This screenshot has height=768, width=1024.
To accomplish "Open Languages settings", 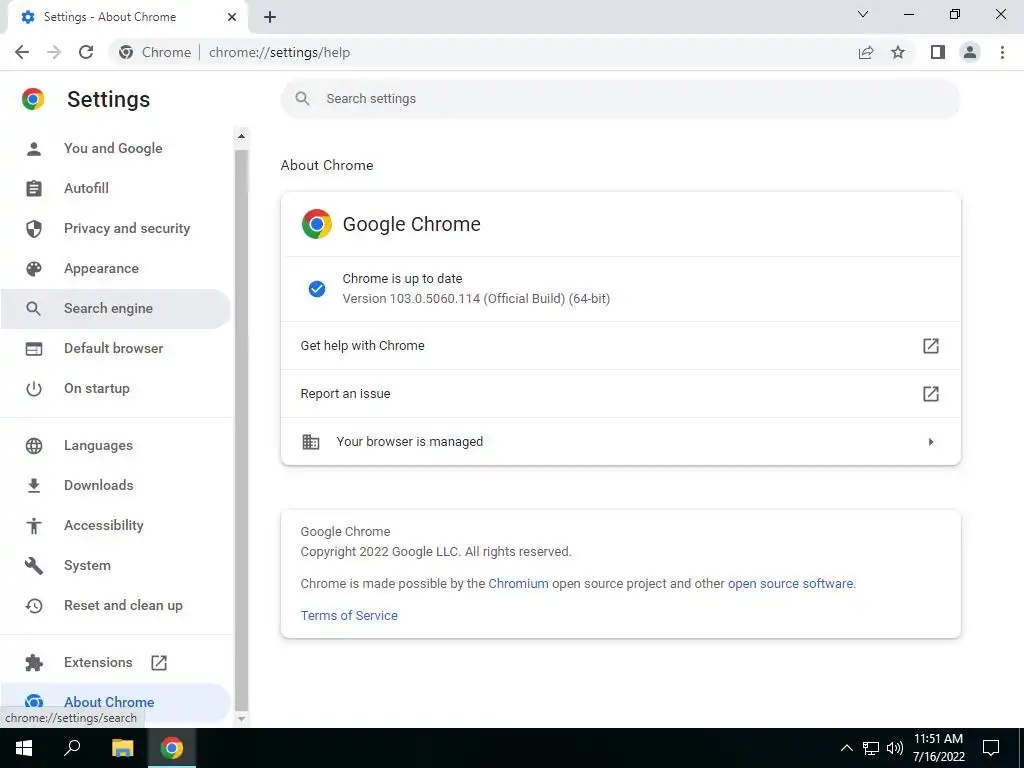I will coord(116,445).
